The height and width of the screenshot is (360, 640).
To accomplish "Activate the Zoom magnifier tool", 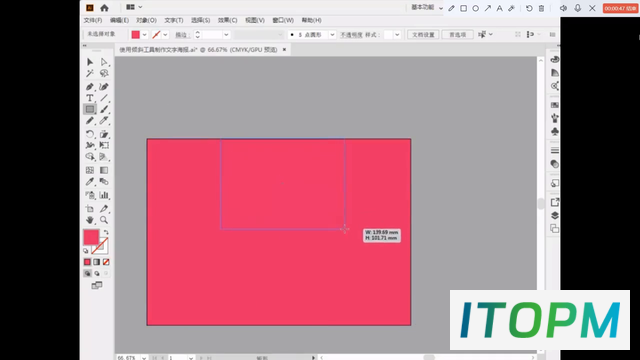I will click(104, 220).
